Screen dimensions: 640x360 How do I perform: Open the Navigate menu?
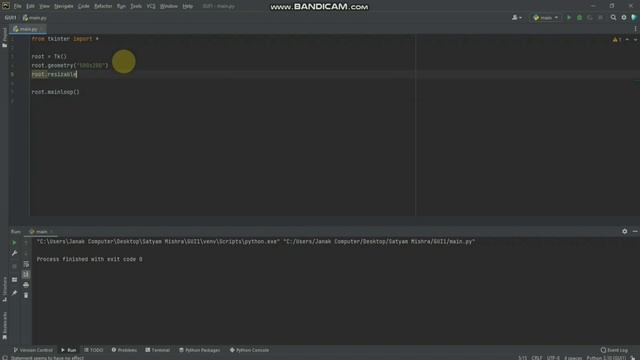(64, 6)
